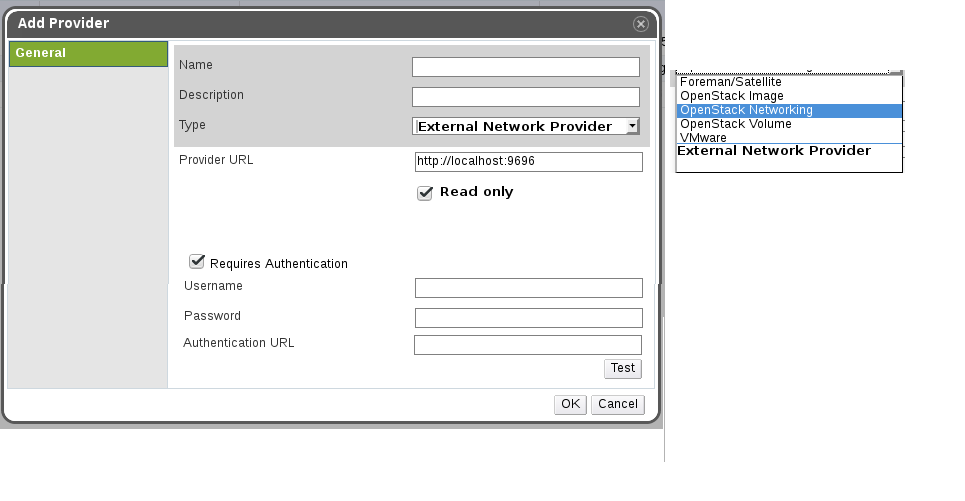Focus the Description text box
965x501 pixels.
click(x=525, y=97)
